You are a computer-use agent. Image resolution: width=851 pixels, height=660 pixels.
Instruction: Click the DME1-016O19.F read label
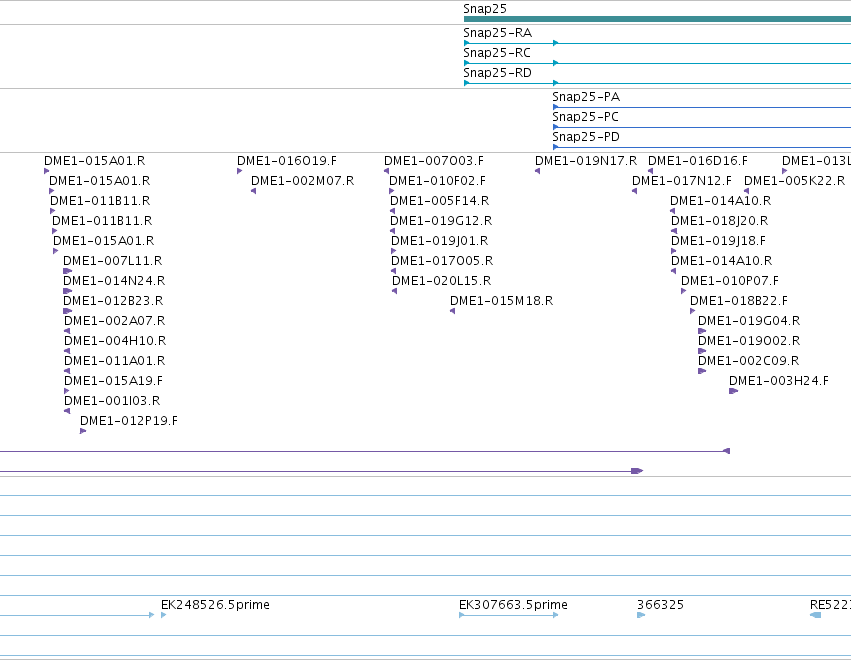tap(287, 161)
